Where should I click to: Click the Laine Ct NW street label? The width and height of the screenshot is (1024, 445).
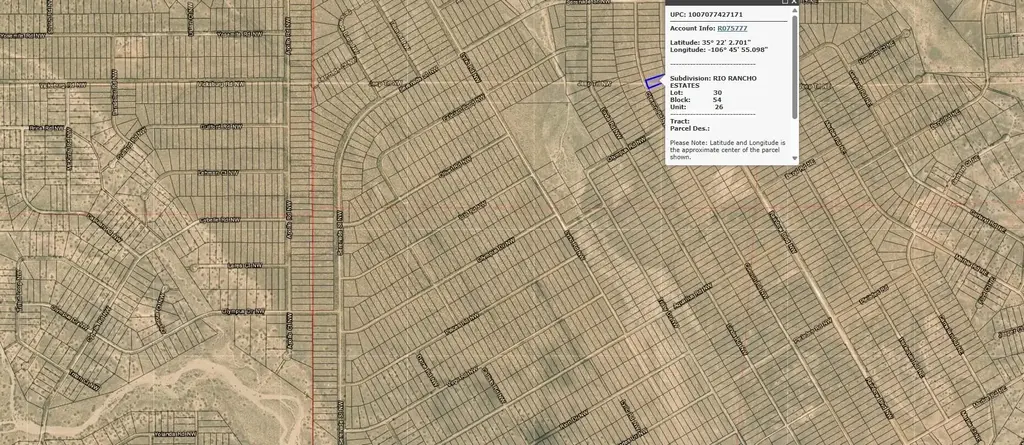pyautogui.click(x=245, y=265)
